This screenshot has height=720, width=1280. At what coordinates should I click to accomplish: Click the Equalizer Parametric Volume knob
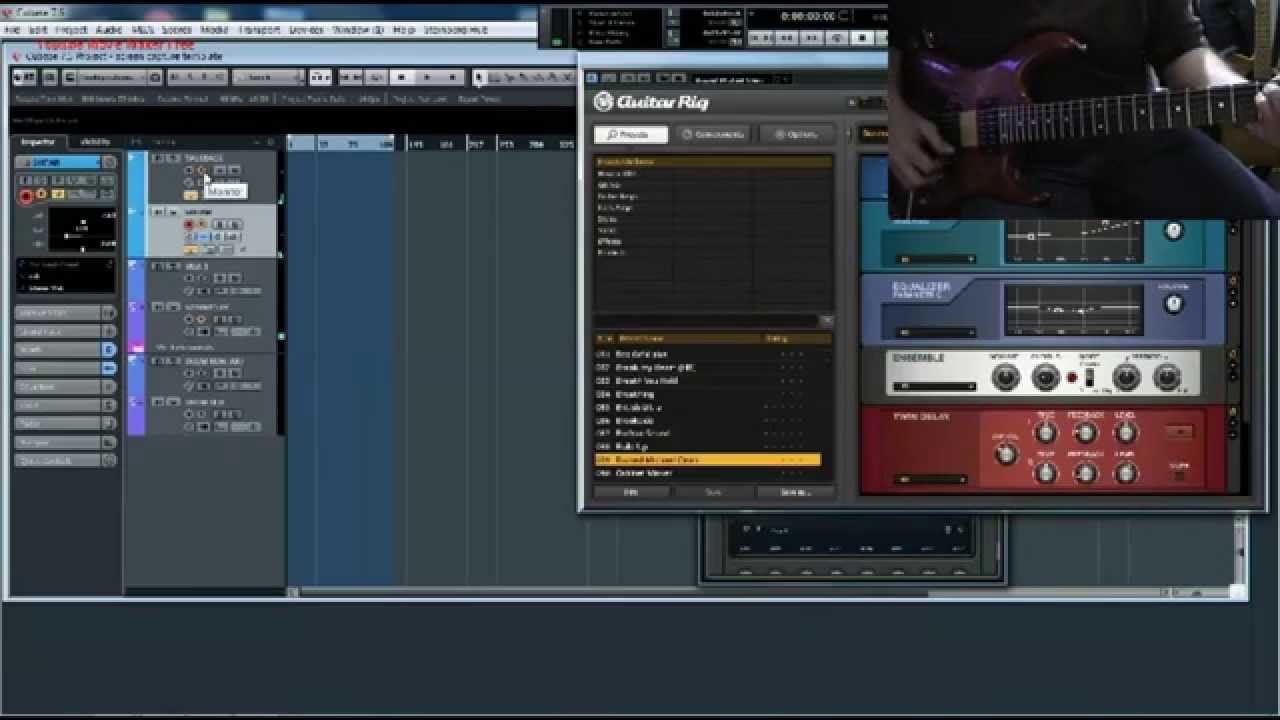(1173, 304)
